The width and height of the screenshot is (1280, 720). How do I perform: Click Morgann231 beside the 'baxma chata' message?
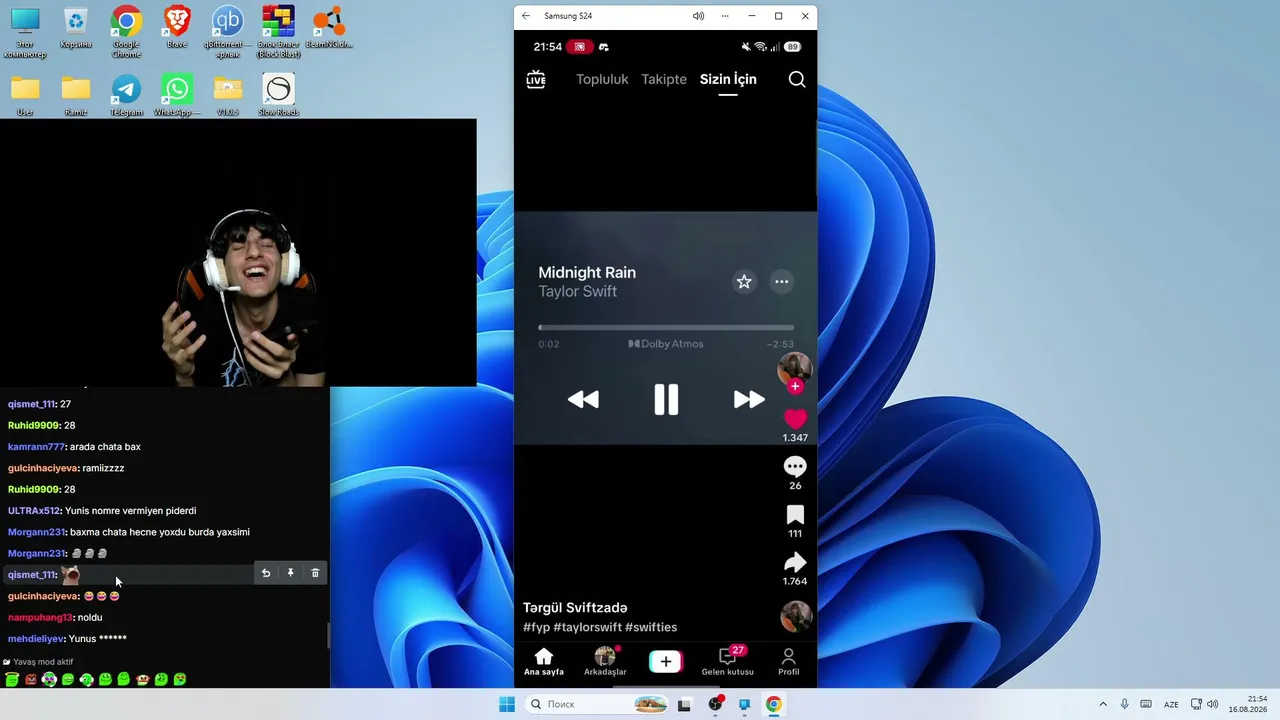(37, 532)
